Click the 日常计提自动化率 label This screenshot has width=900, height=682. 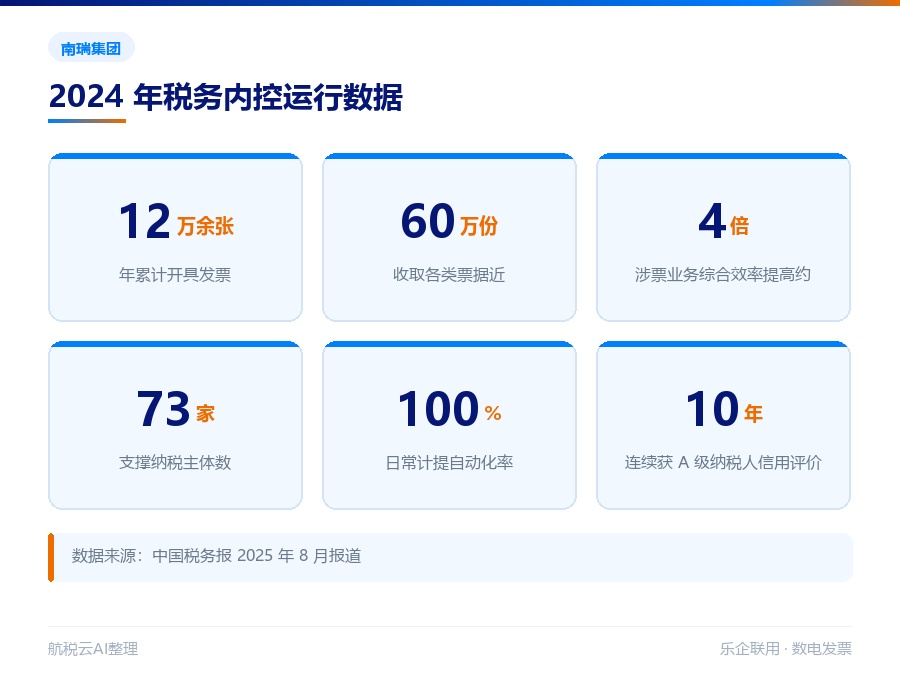[x=449, y=462]
